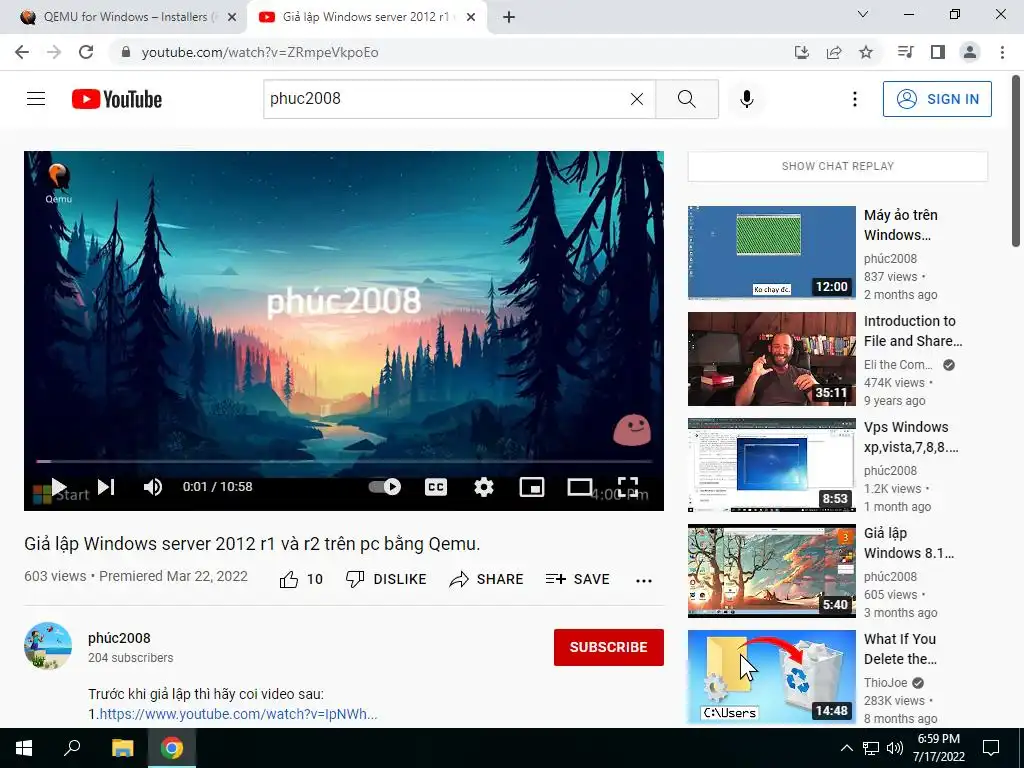Go to YouTube home via logo
The width and height of the screenshot is (1024, 768).
(117, 99)
